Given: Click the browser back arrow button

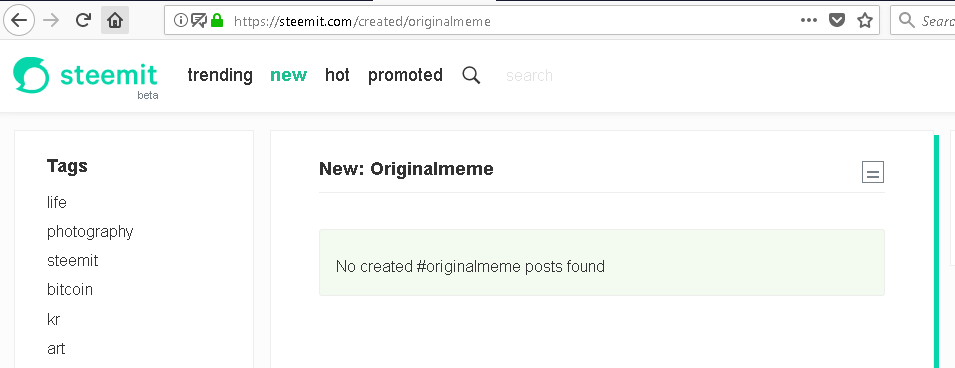Looking at the screenshot, I should click(19, 20).
